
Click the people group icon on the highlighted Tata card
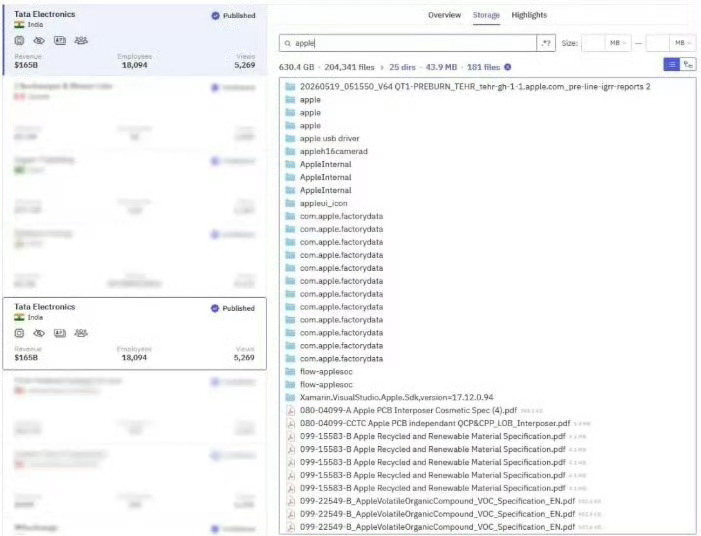pos(81,41)
